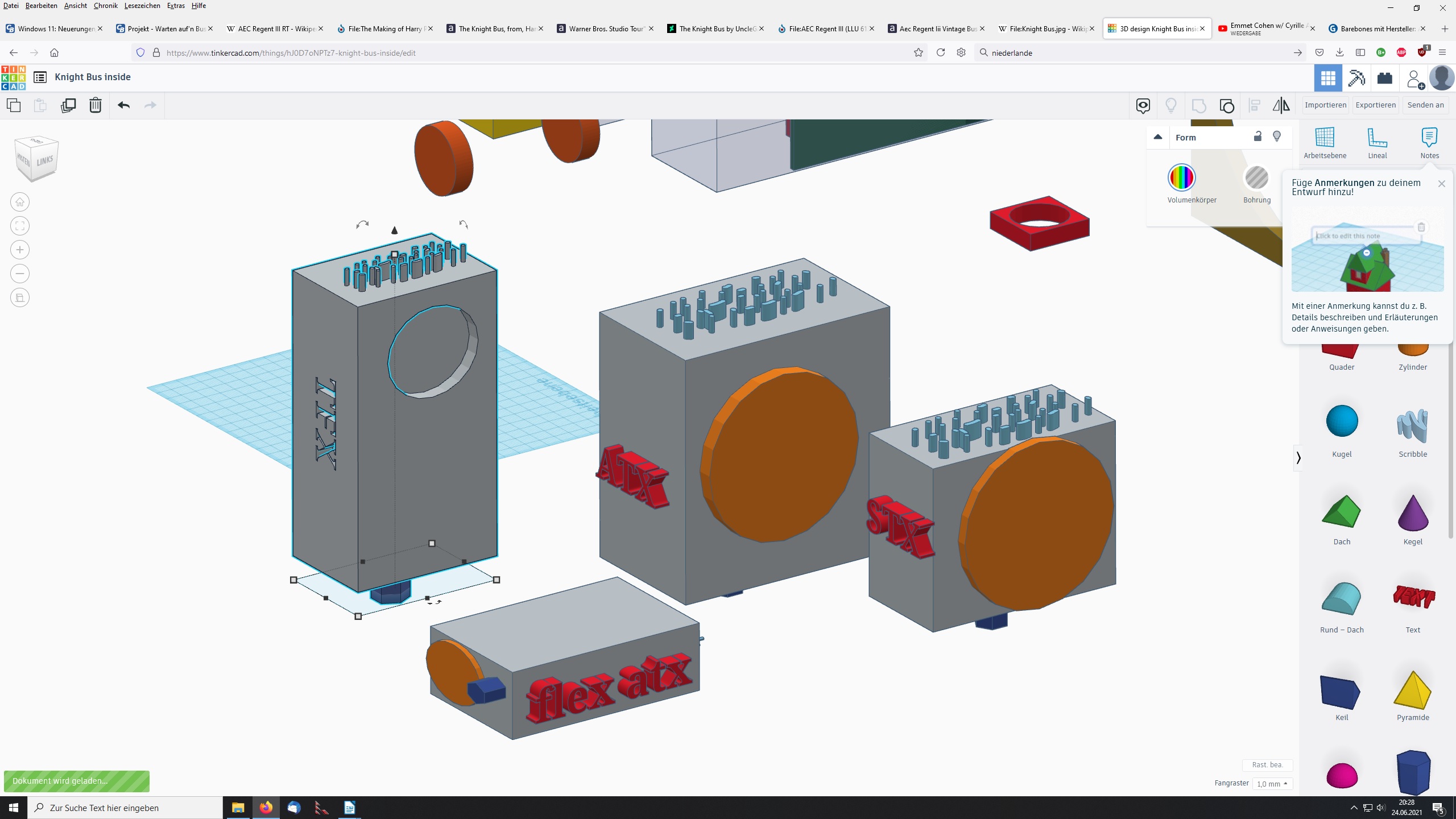The height and width of the screenshot is (819, 1456).
Task: Open the Datei menu
Action: coord(10,6)
